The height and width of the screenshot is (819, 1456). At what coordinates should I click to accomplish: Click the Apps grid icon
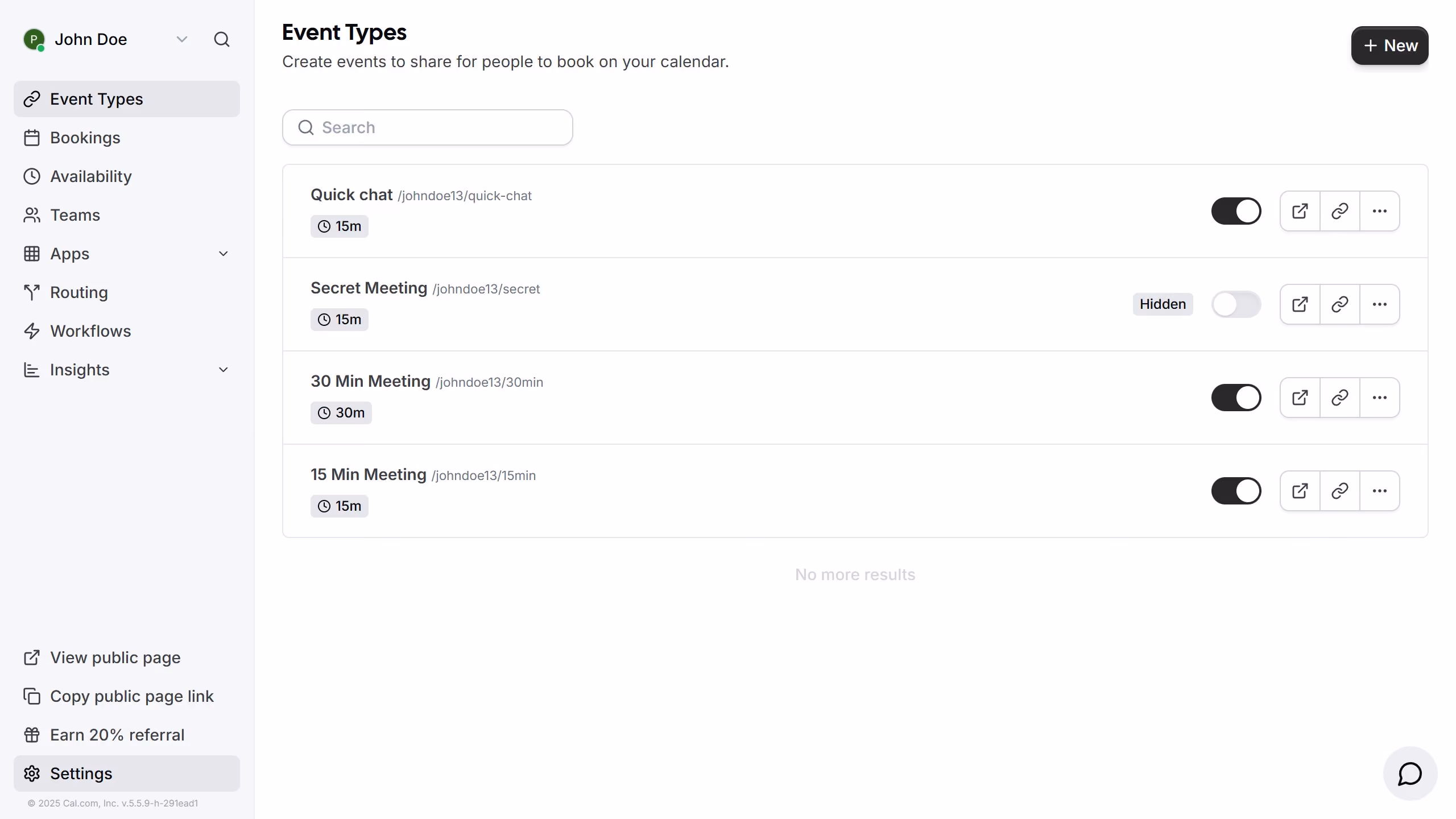pyautogui.click(x=32, y=254)
